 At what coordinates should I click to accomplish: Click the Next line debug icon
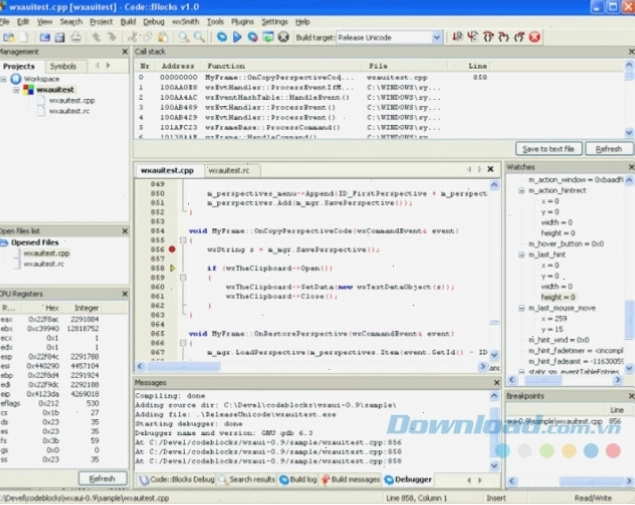click(x=488, y=37)
